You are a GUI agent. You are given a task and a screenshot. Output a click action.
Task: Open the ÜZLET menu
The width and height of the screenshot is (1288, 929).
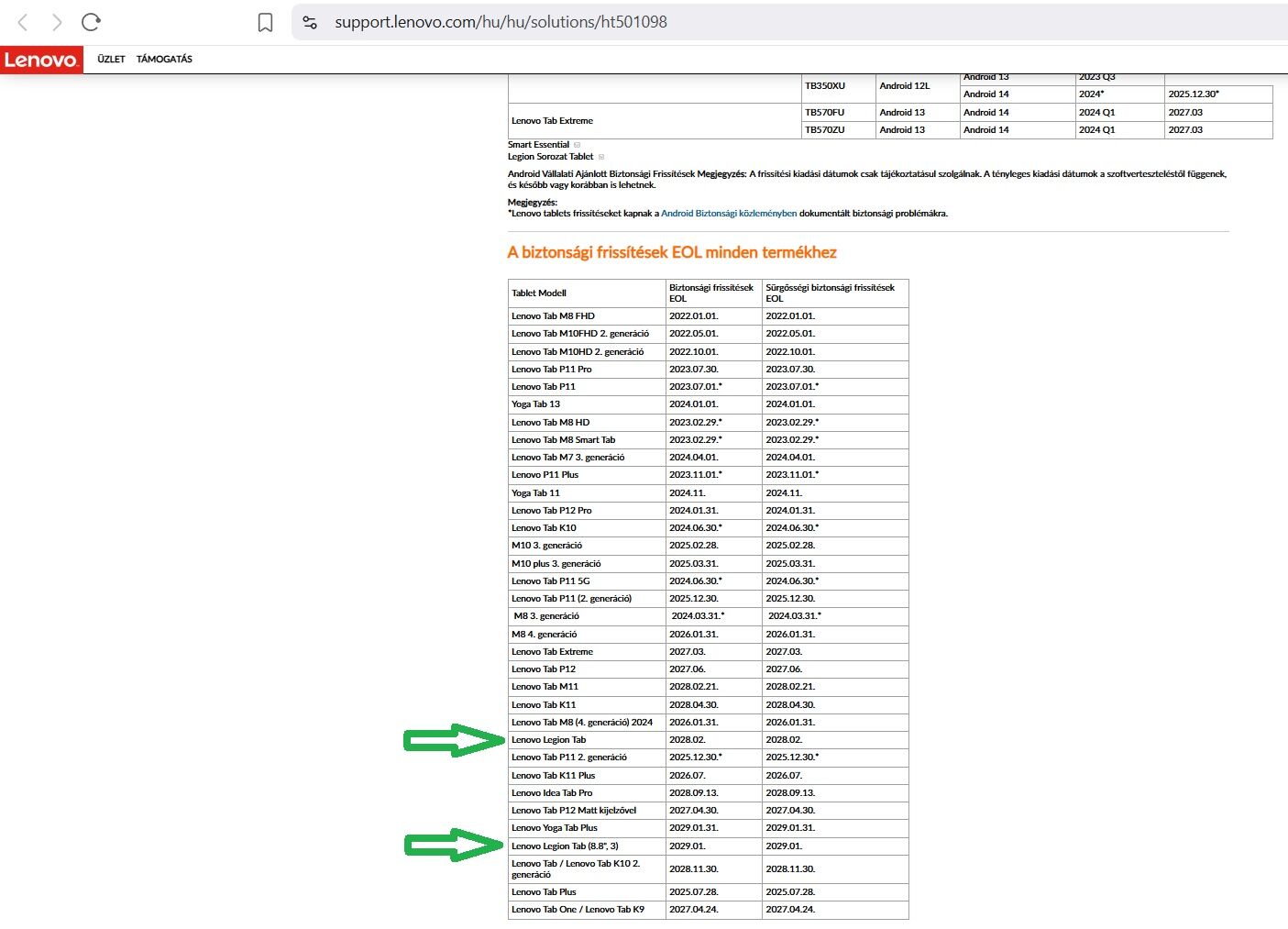tap(111, 60)
